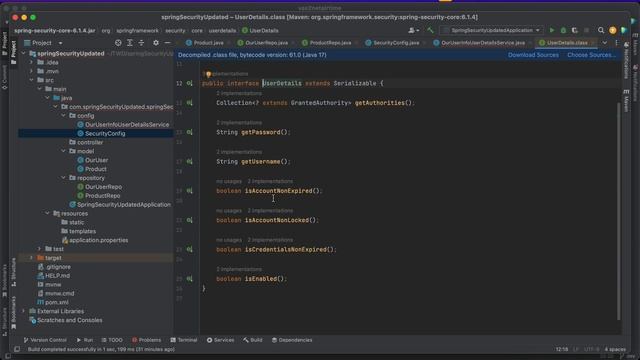Image resolution: width=640 pixels, height=360 pixels.
Task: Open Project panel settings gear
Action: (156, 43)
